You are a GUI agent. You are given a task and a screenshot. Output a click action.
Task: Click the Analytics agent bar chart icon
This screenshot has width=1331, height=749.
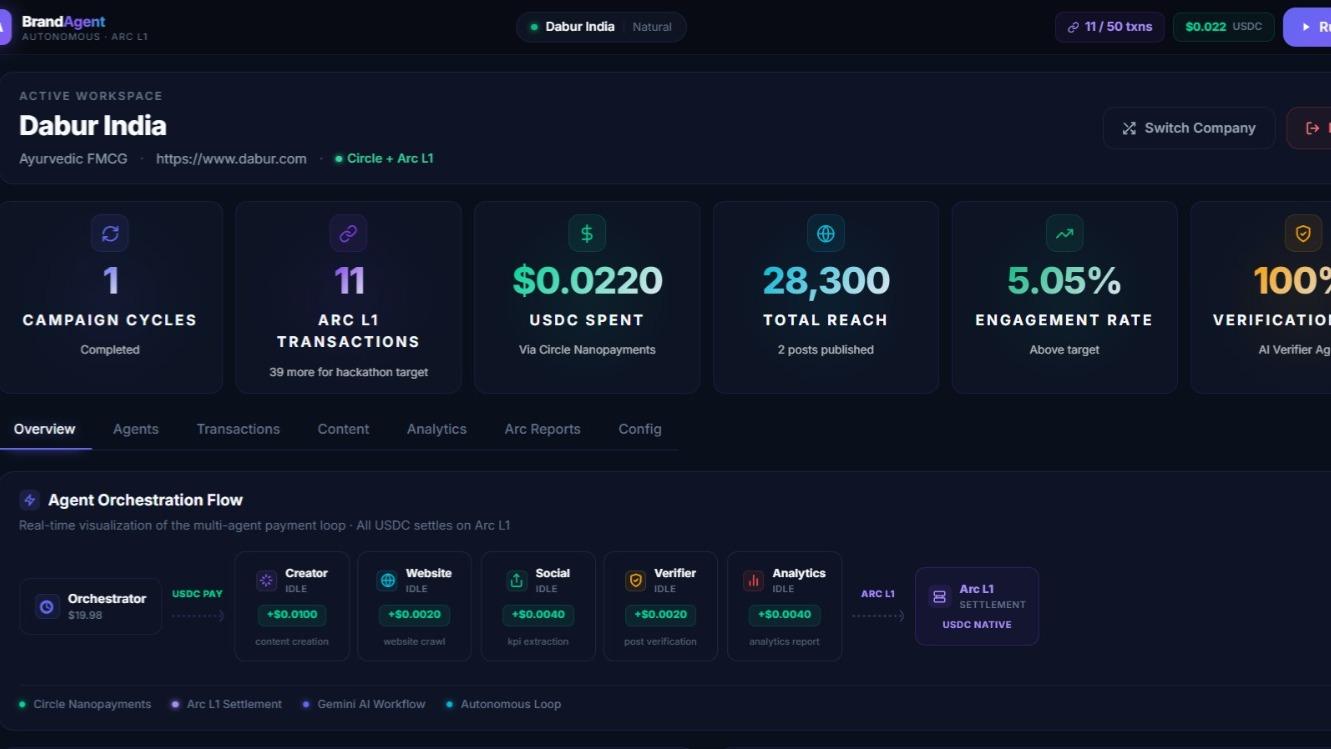coord(753,580)
